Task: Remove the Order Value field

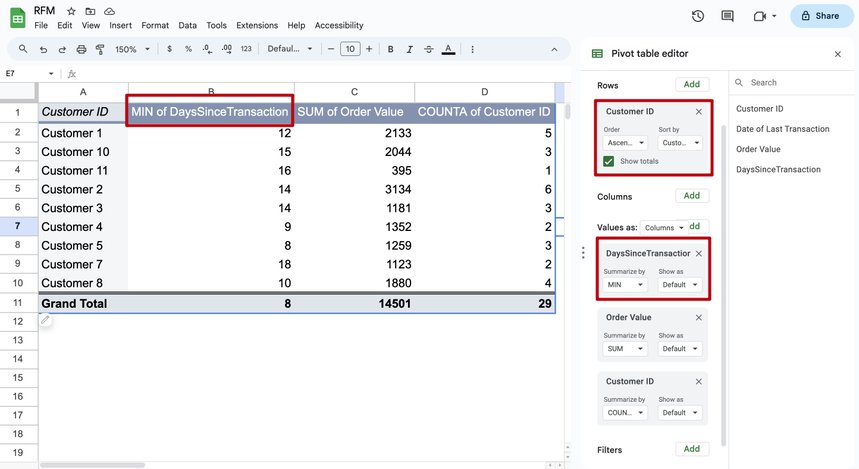Action: pos(698,317)
